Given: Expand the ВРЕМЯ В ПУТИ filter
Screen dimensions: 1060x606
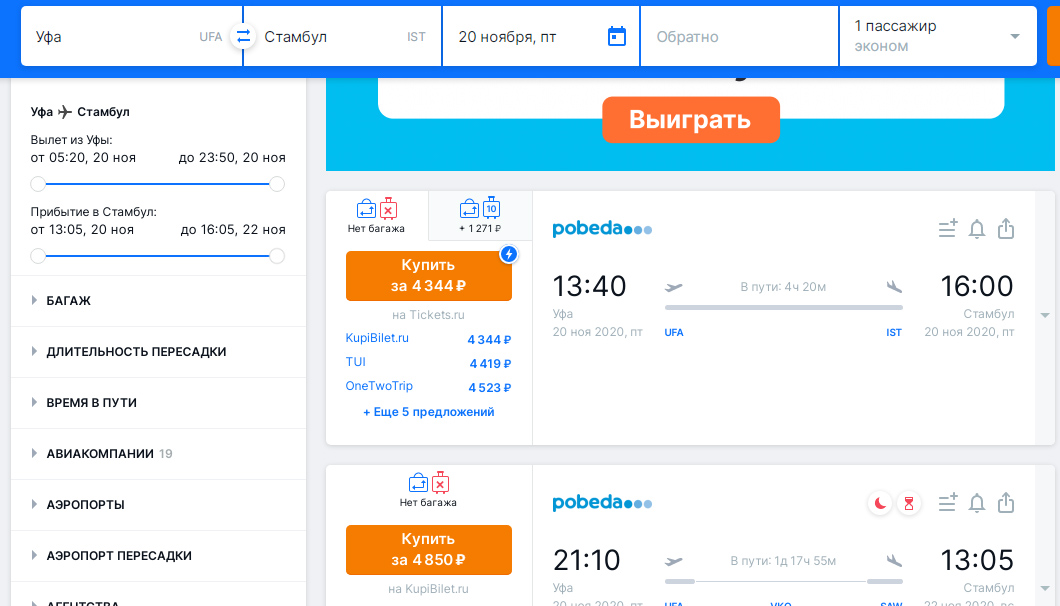Looking at the screenshot, I should coord(158,402).
